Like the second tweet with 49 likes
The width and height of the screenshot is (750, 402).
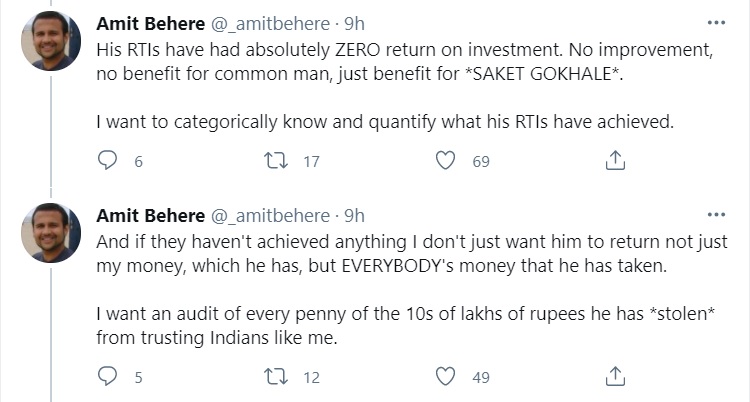(447, 377)
